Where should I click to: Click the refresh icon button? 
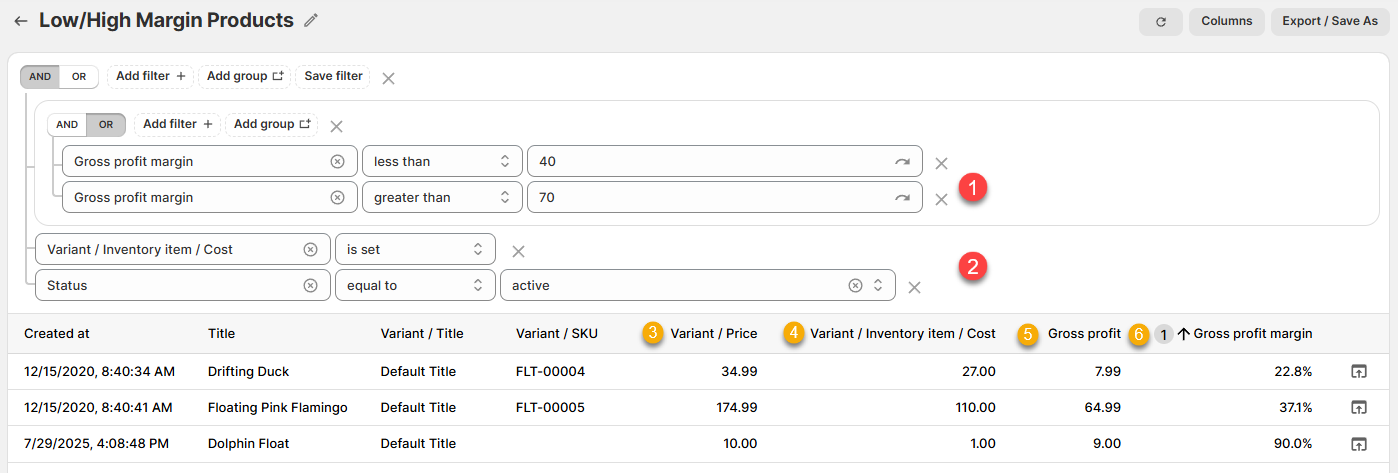(x=1160, y=22)
